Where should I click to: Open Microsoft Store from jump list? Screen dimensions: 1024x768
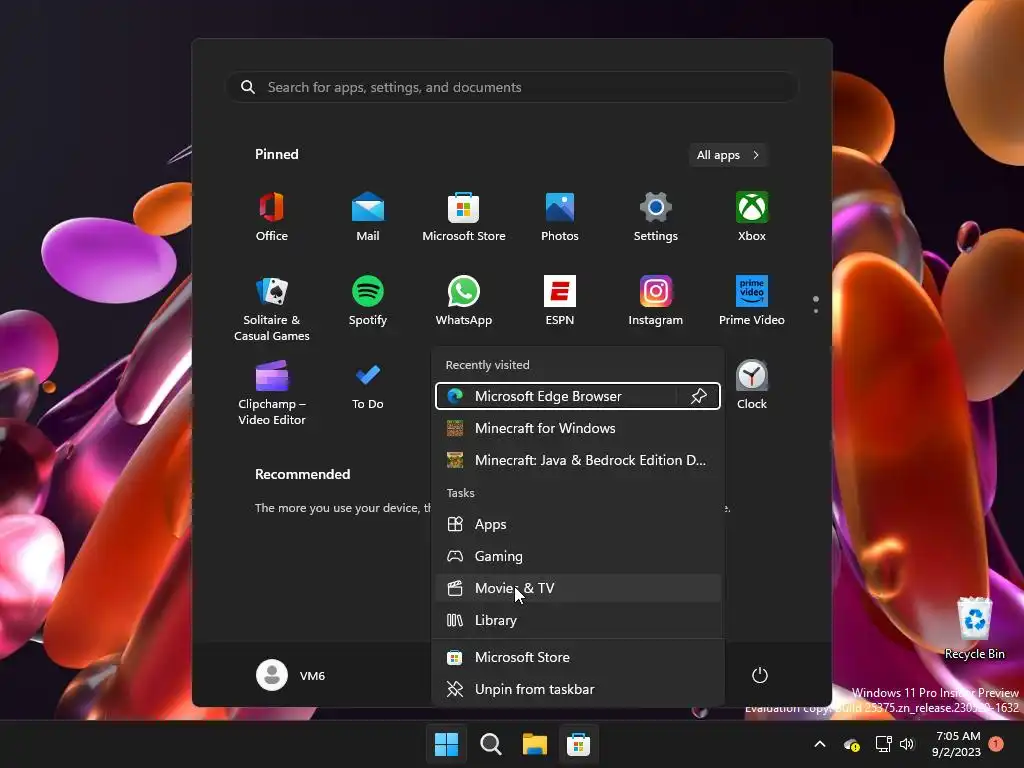pyautogui.click(x=578, y=657)
